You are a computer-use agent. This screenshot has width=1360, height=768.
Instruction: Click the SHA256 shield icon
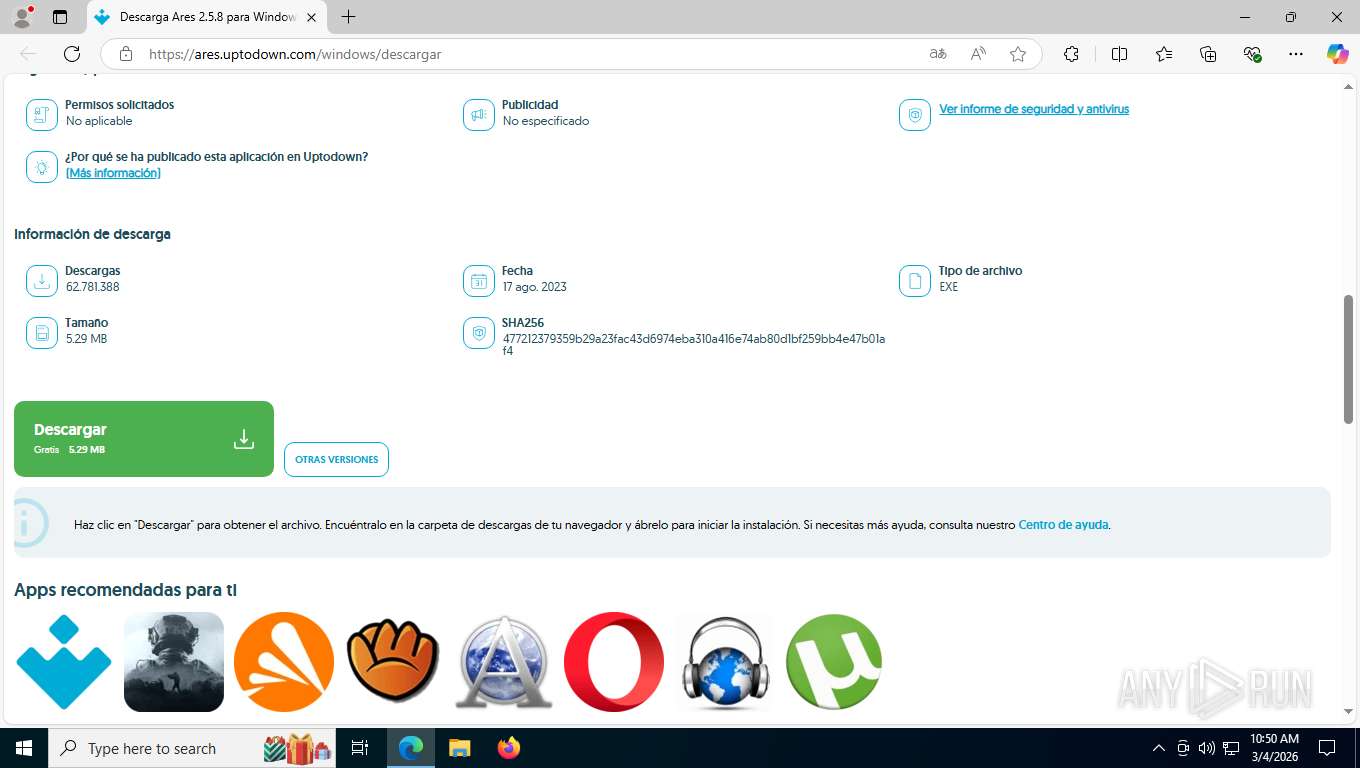479,333
